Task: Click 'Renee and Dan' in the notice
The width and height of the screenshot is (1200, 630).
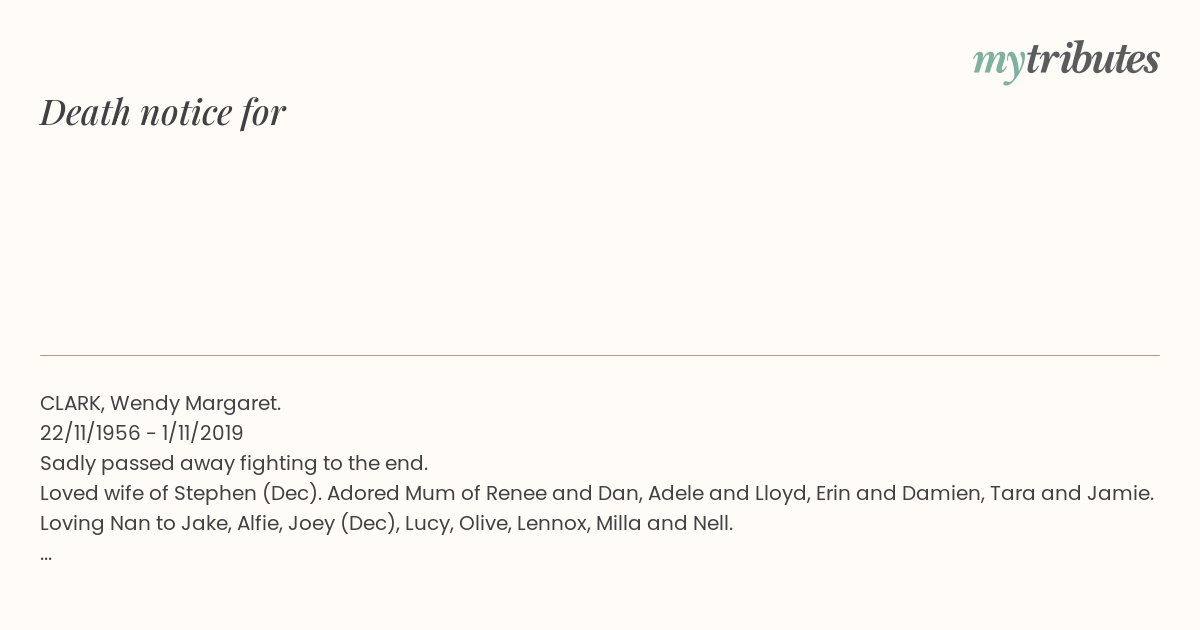Action: pos(562,493)
